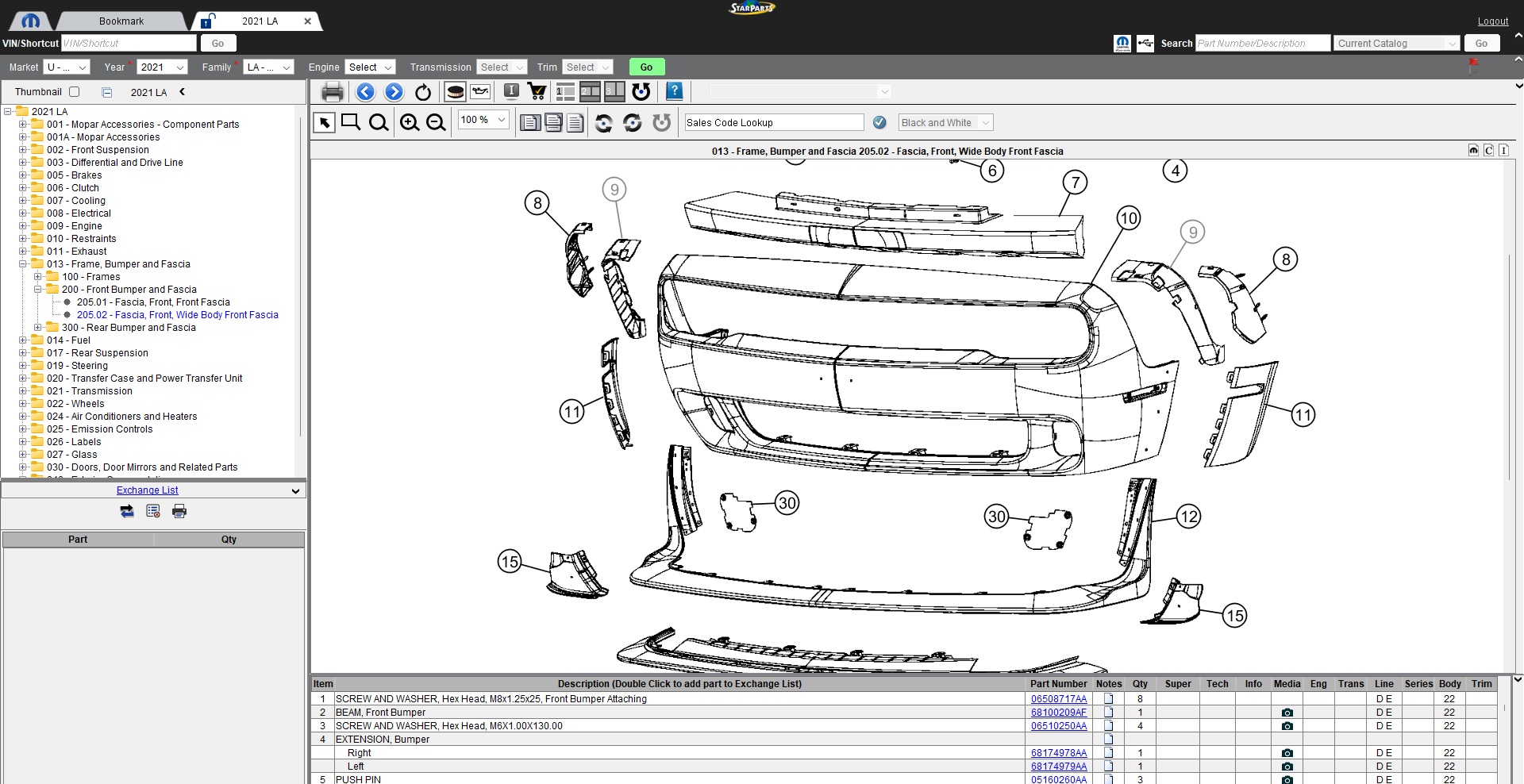
Task: Open the camera media icon for BEAM, Front Bumper
Action: 1287,713
